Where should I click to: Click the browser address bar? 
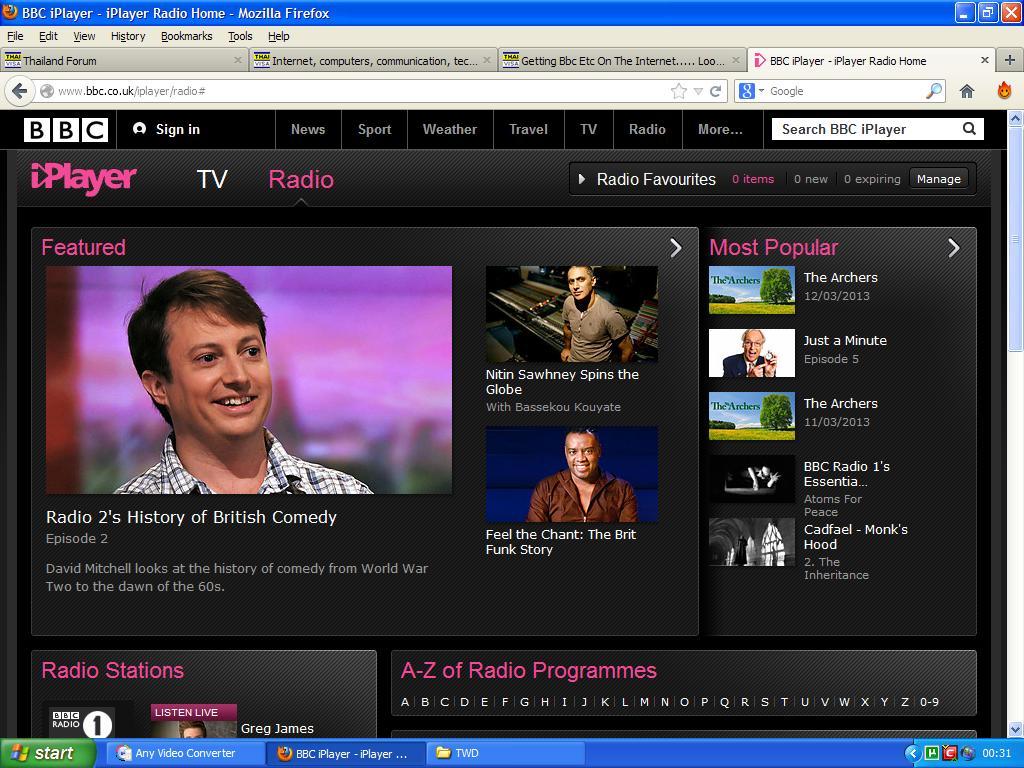[359, 91]
